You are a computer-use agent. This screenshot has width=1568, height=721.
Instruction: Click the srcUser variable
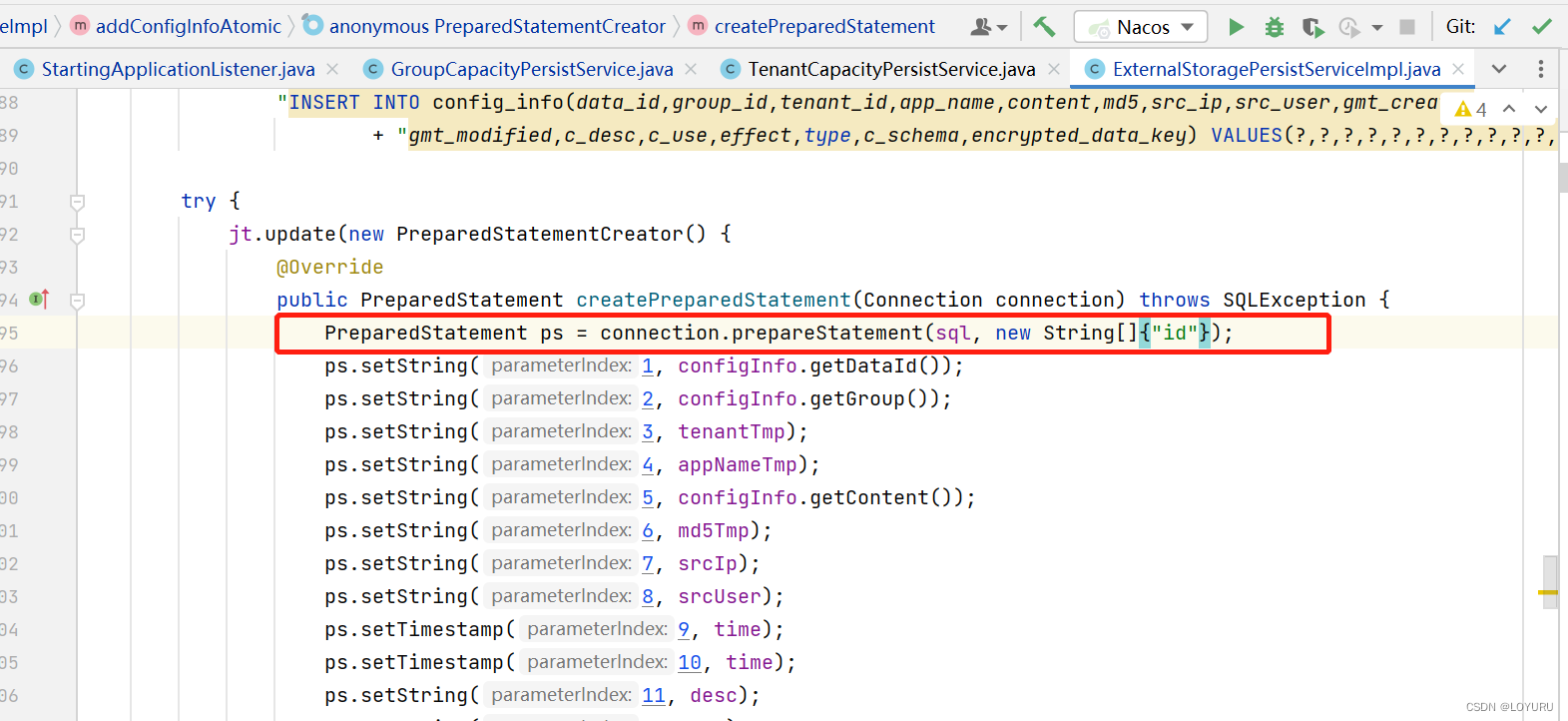click(720, 596)
